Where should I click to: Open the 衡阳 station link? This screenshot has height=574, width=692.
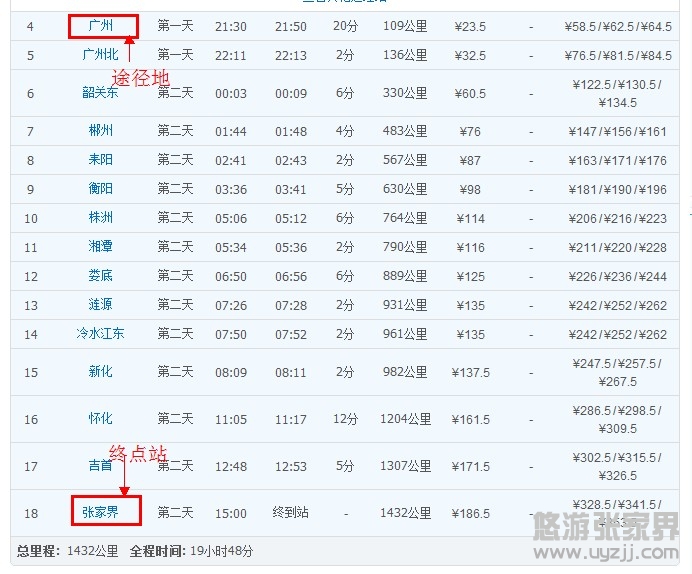101,189
